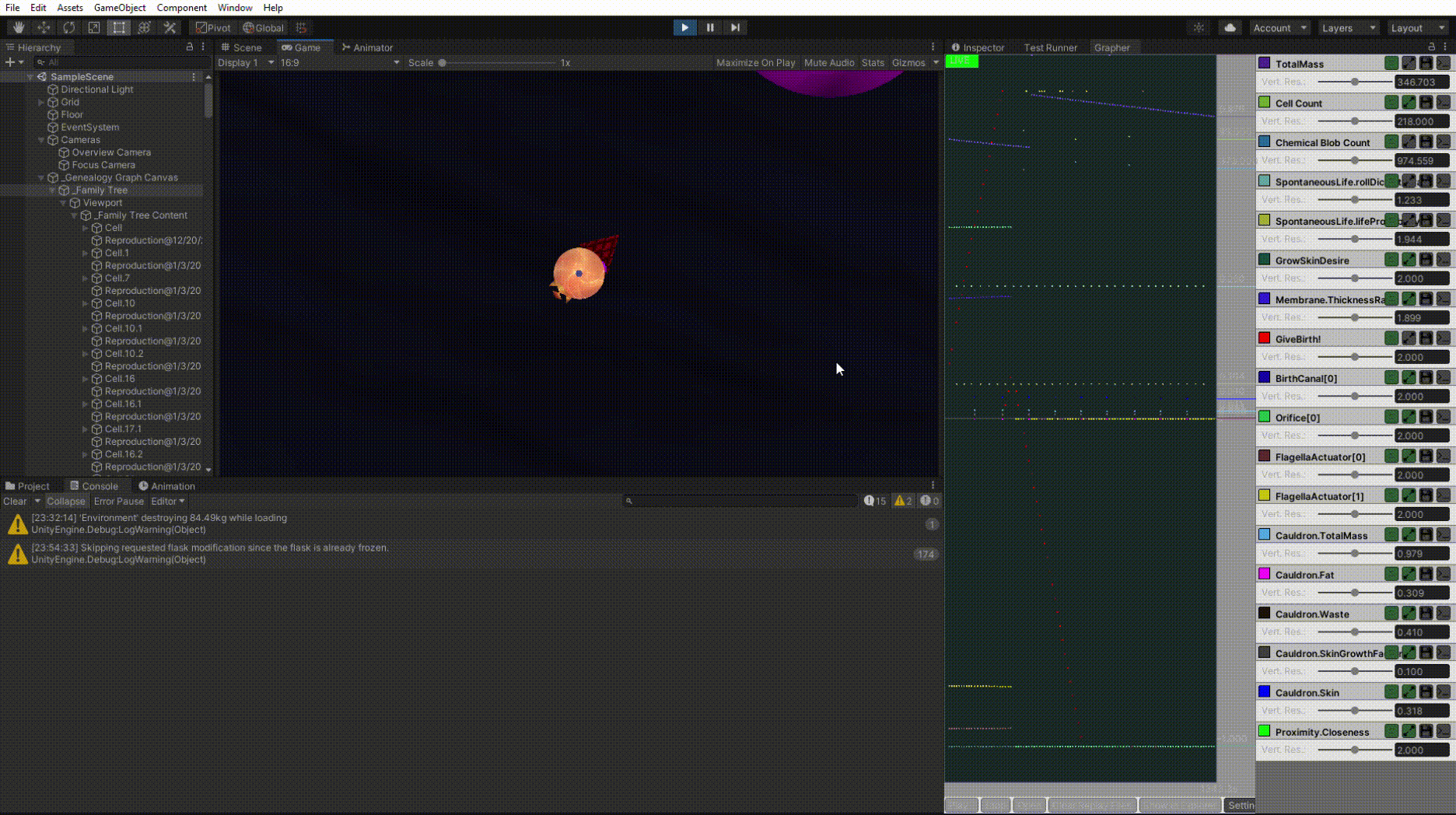Click the Step frame button
The height and width of the screenshot is (815, 1456).
(735, 27)
